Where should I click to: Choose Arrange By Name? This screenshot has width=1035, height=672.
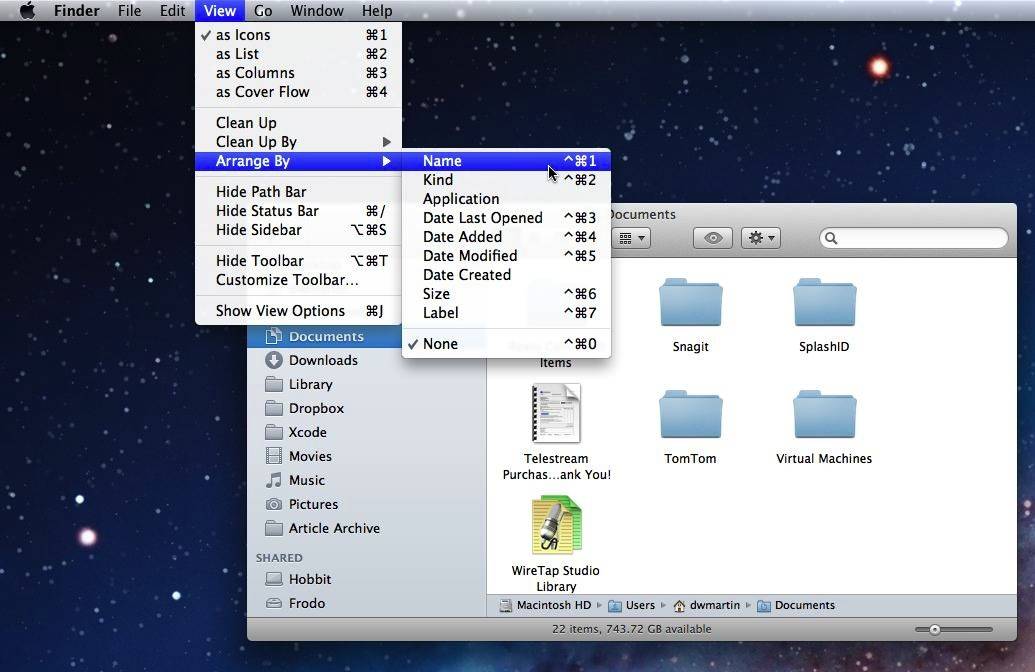tap(442, 161)
